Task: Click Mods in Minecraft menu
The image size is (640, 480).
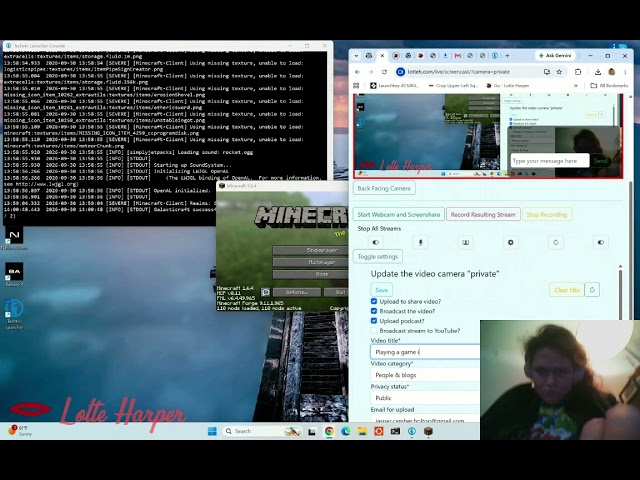Action: [x=310, y=274]
